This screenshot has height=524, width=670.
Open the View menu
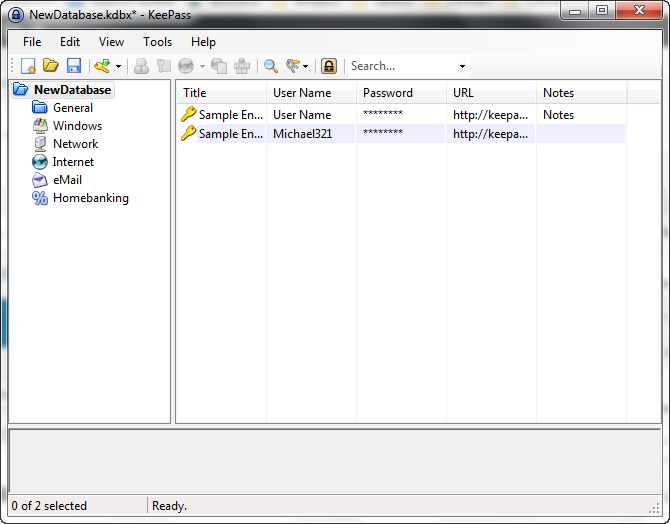pos(112,42)
